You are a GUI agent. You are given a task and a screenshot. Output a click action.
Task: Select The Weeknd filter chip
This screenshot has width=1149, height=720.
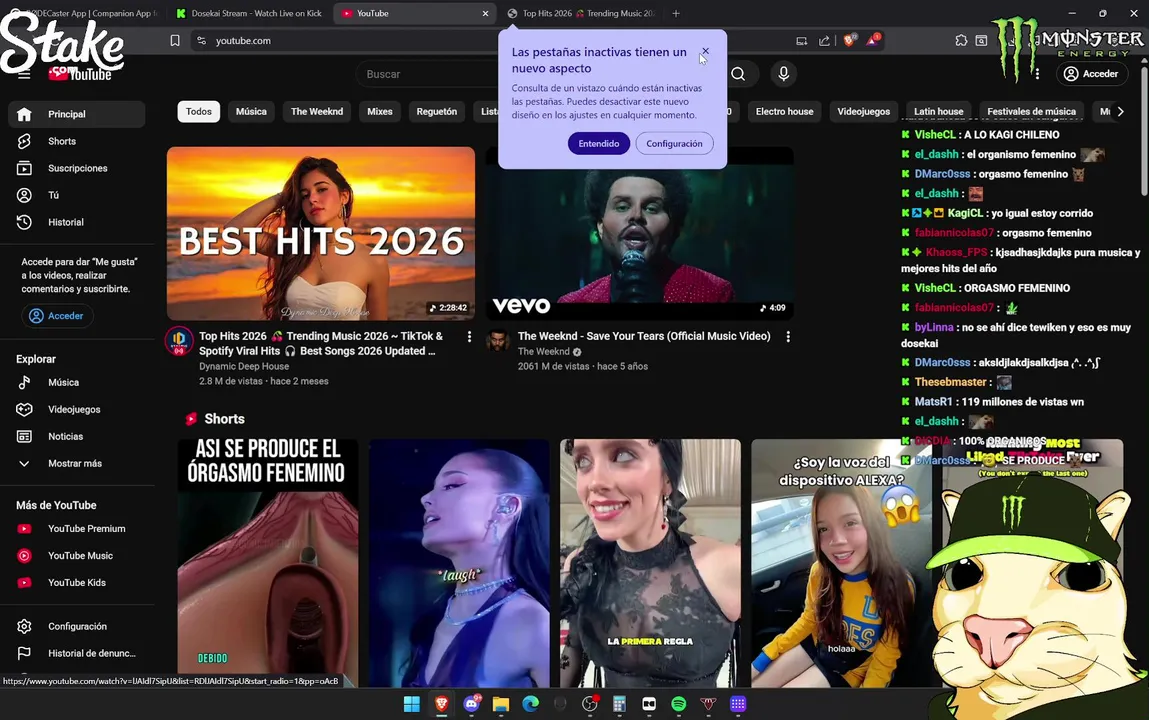point(317,111)
